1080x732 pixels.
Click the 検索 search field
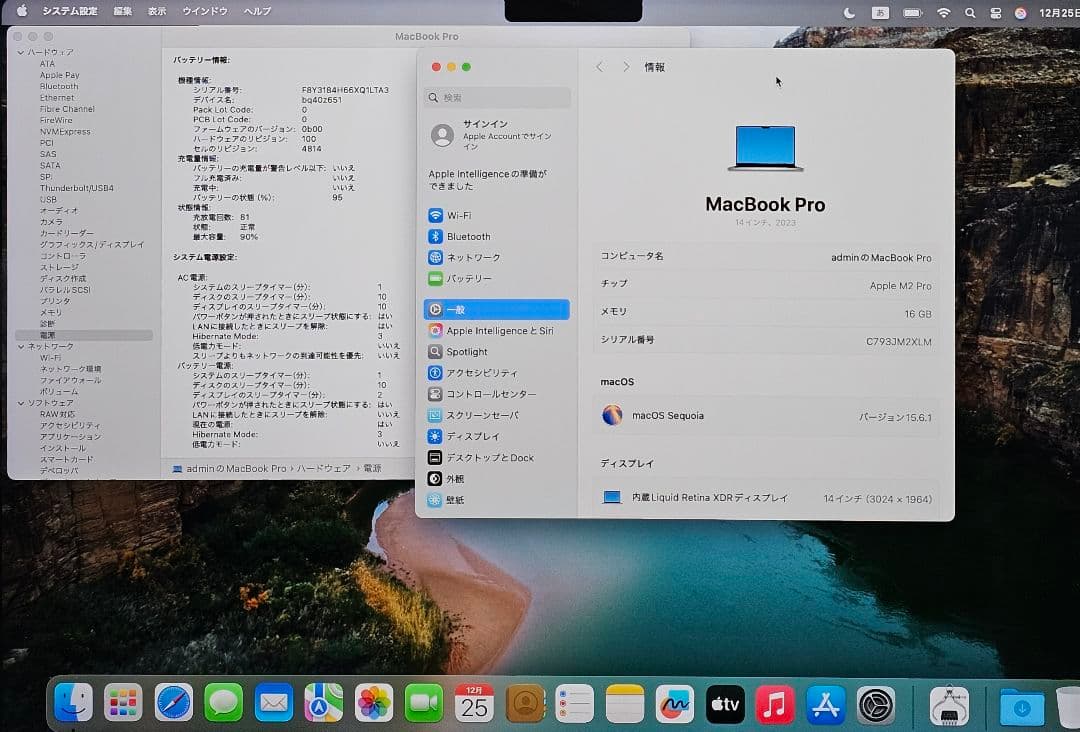[497, 97]
